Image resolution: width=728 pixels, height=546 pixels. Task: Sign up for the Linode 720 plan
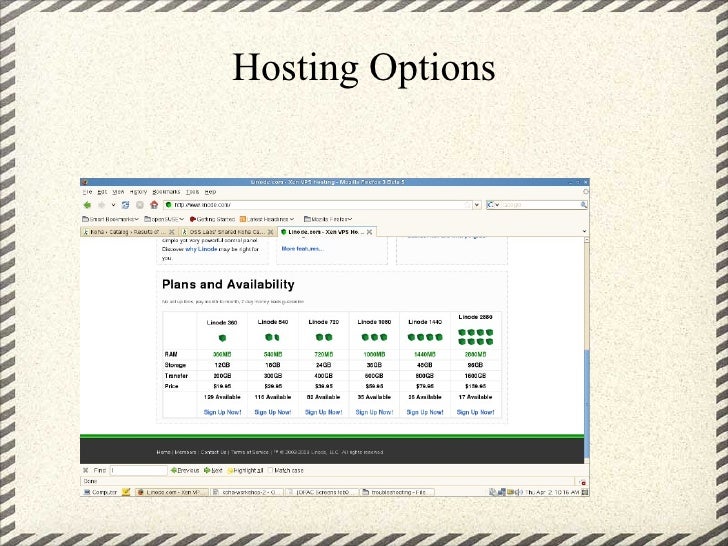coord(324,412)
